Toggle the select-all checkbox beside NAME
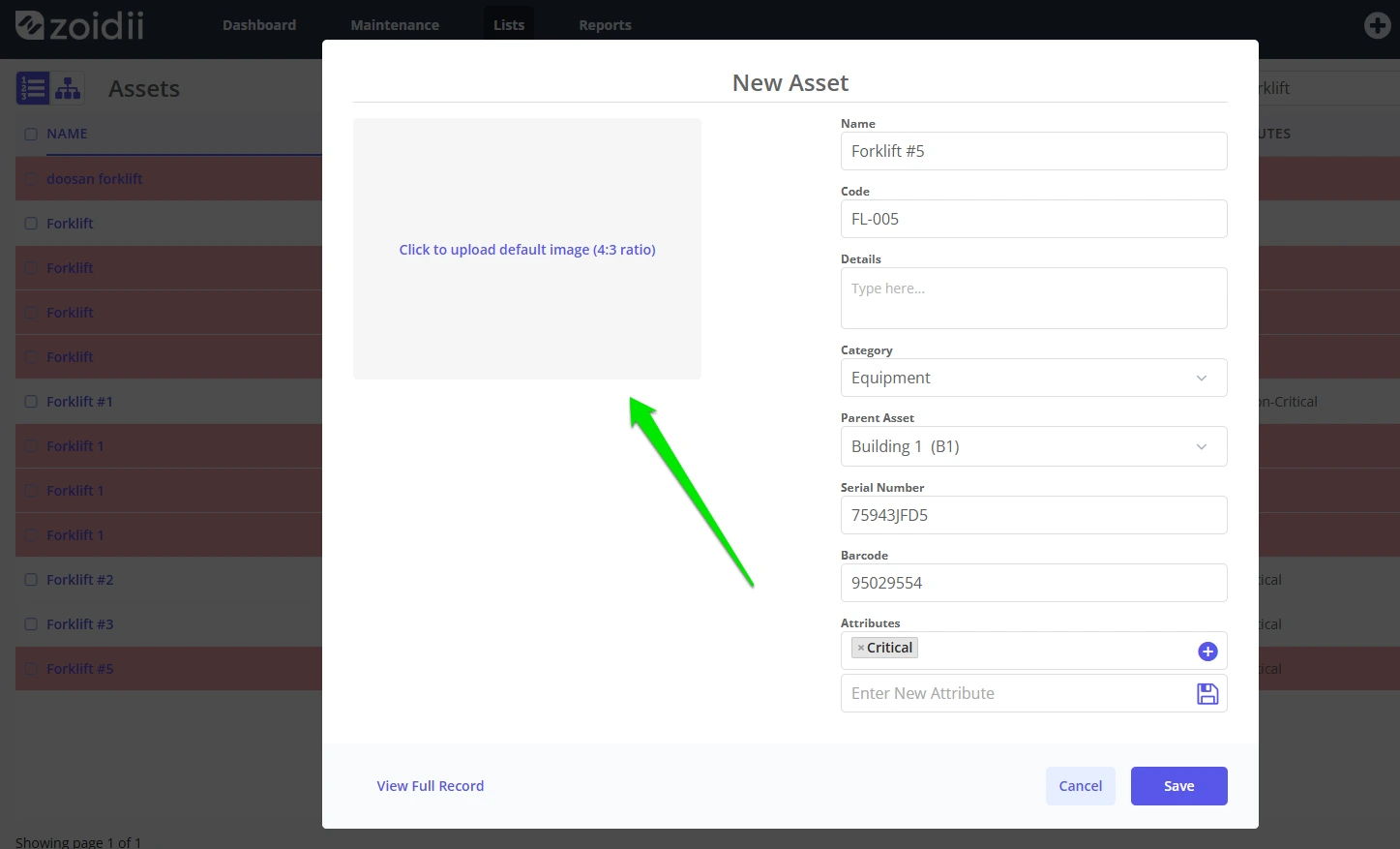This screenshot has width=1400, height=849. [x=31, y=135]
